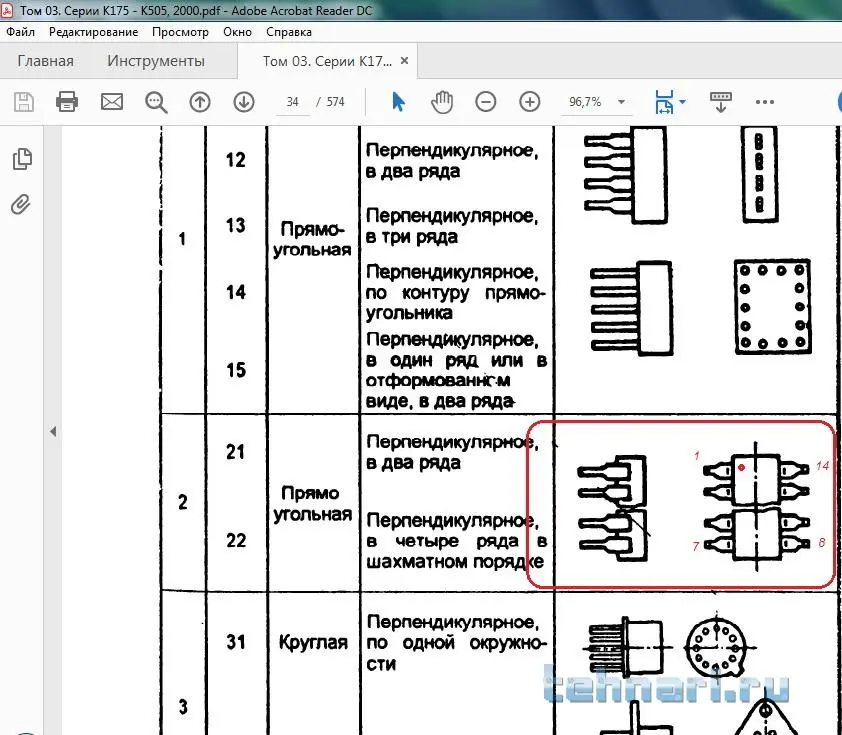Send file by email envelope icon
The image size is (842, 735).
pos(112,101)
